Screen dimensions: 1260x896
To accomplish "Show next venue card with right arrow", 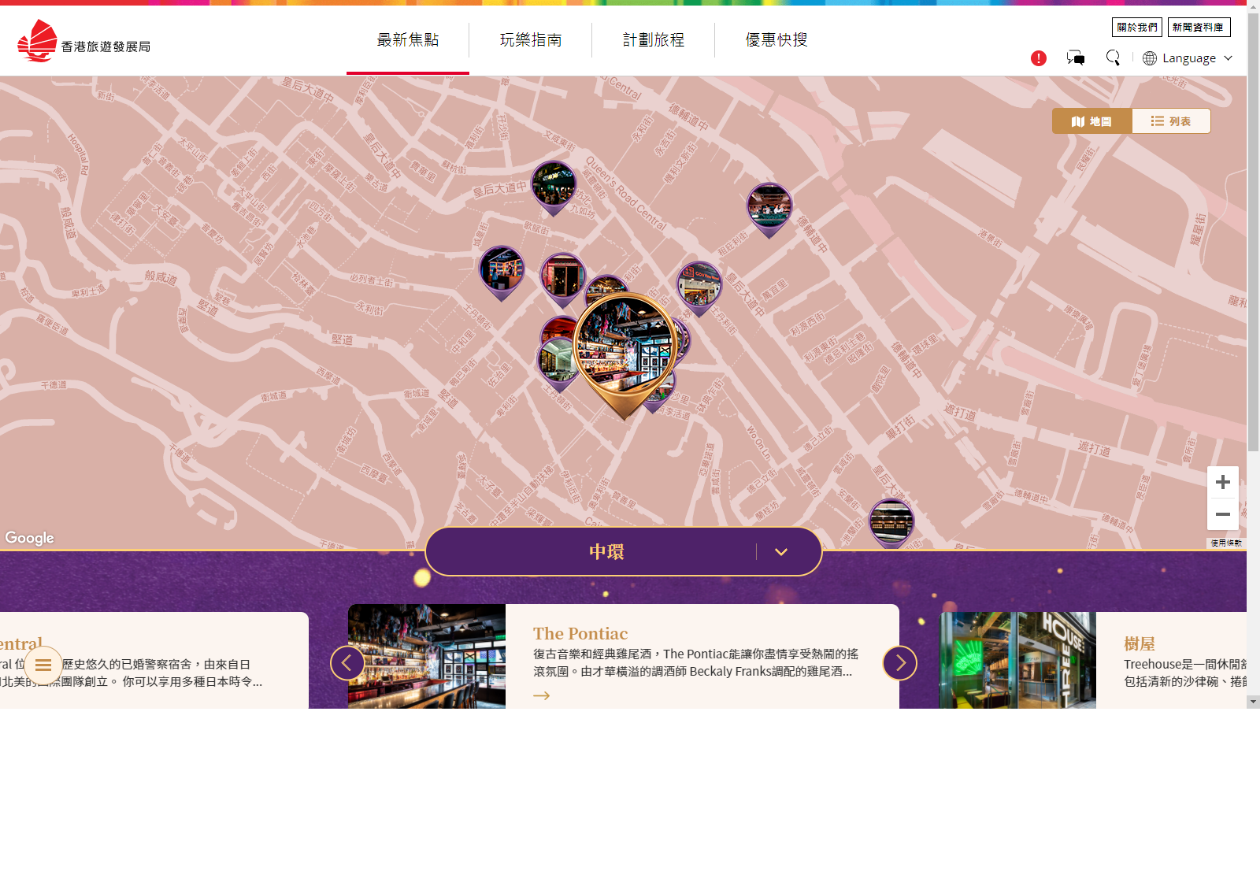I will (900, 662).
